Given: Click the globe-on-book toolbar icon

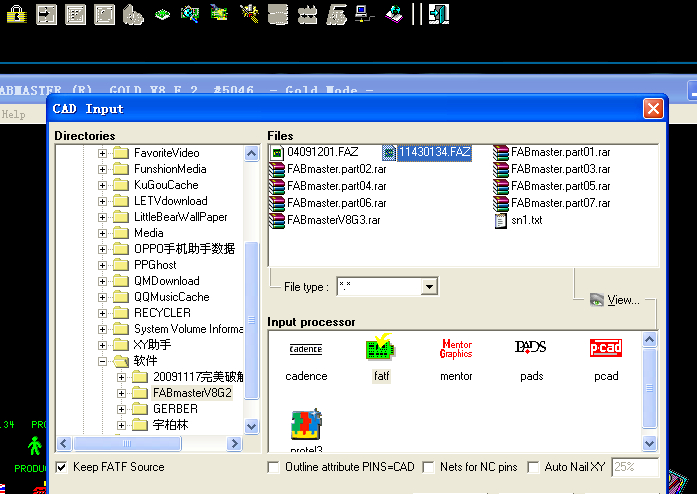Looking at the screenshot, I should tap(393, 14).
